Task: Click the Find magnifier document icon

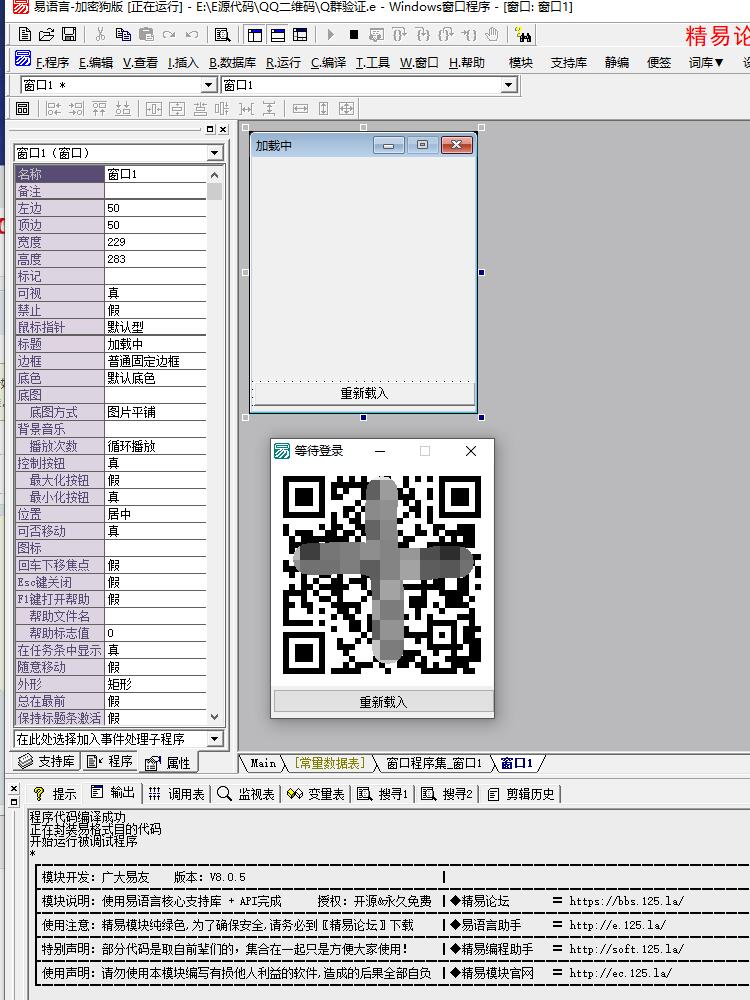Action: tap(223, 34)
